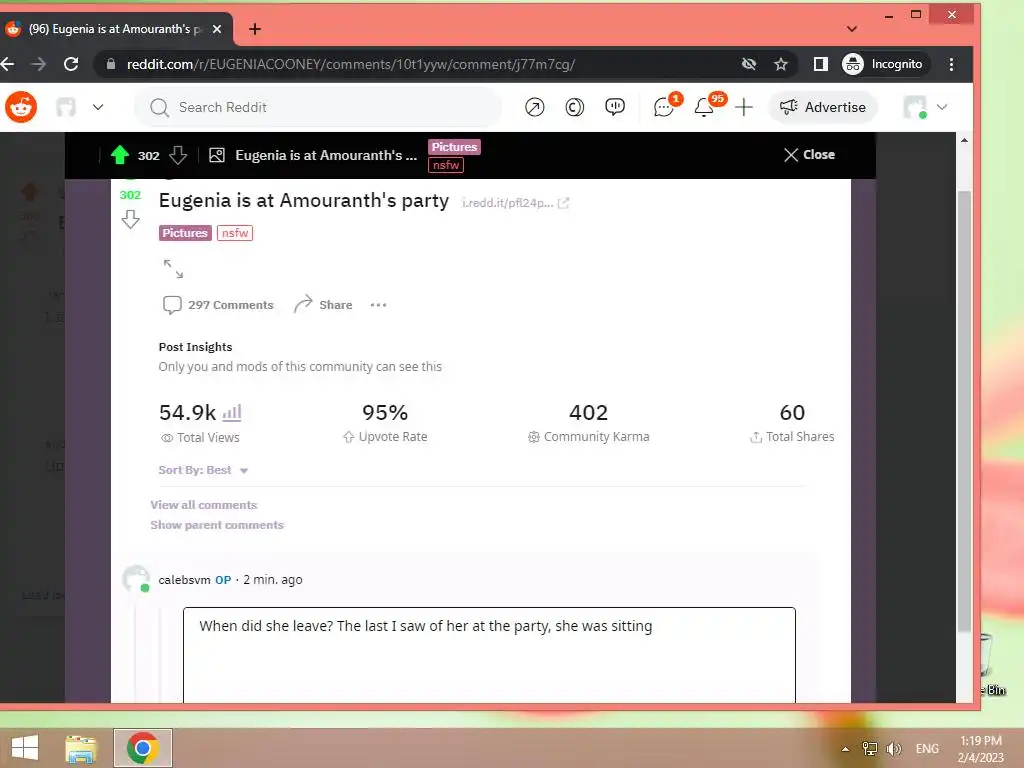Open the Windows Start button
This screenshot has height=768, width=1024.
[25, 748]
